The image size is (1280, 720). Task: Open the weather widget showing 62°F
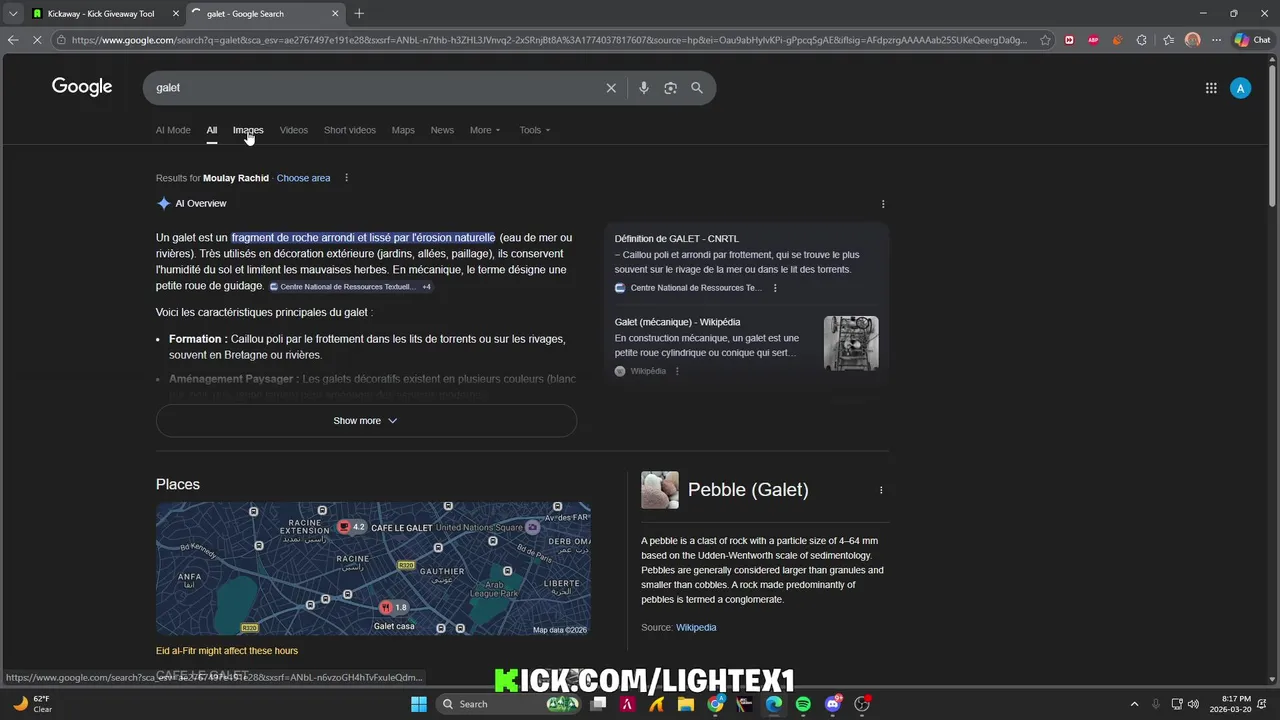click(33, 704)
